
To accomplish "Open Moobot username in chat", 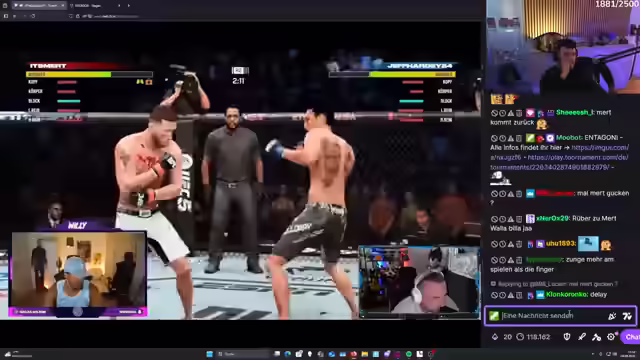I will pos(569,138).
